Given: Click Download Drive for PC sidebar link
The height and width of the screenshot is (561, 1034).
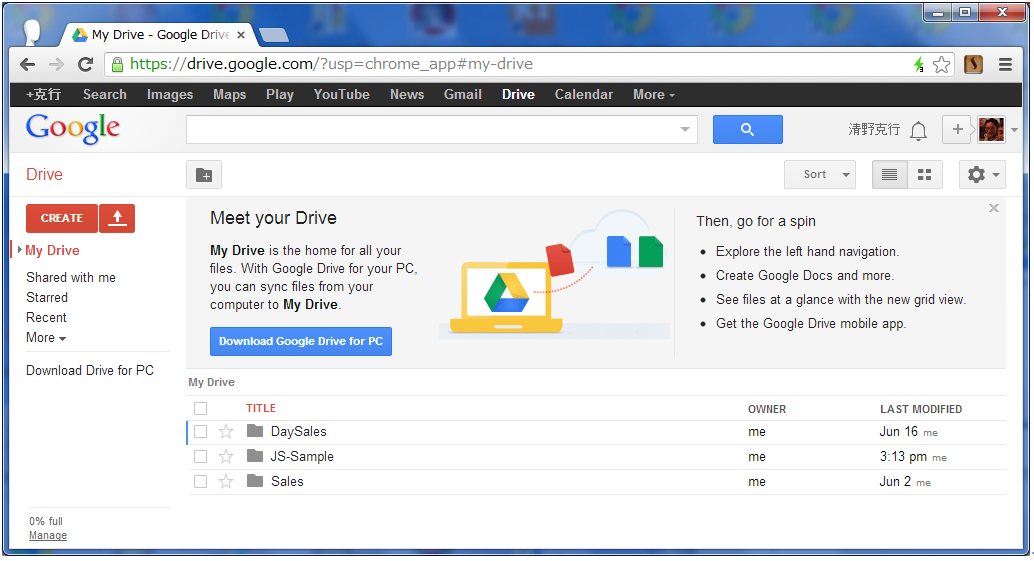Looking at the screenshot, I should click(x=90, y=370).
